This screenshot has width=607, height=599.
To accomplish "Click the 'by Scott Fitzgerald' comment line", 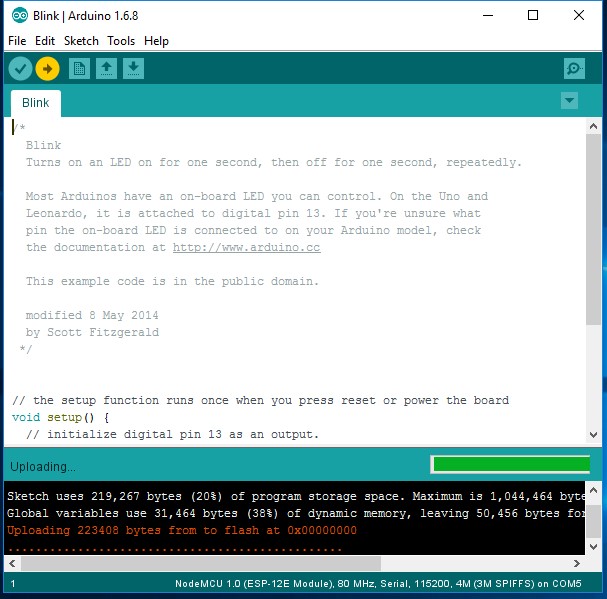I will pos(92,333).
